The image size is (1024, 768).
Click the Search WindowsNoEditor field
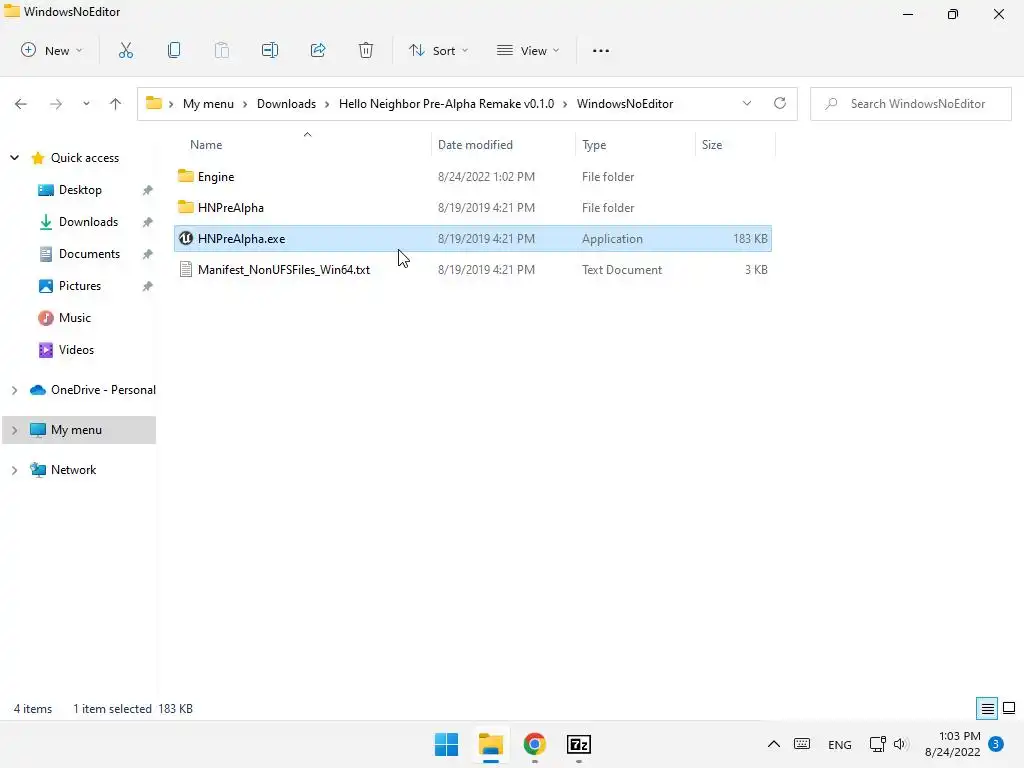[911, 104]
